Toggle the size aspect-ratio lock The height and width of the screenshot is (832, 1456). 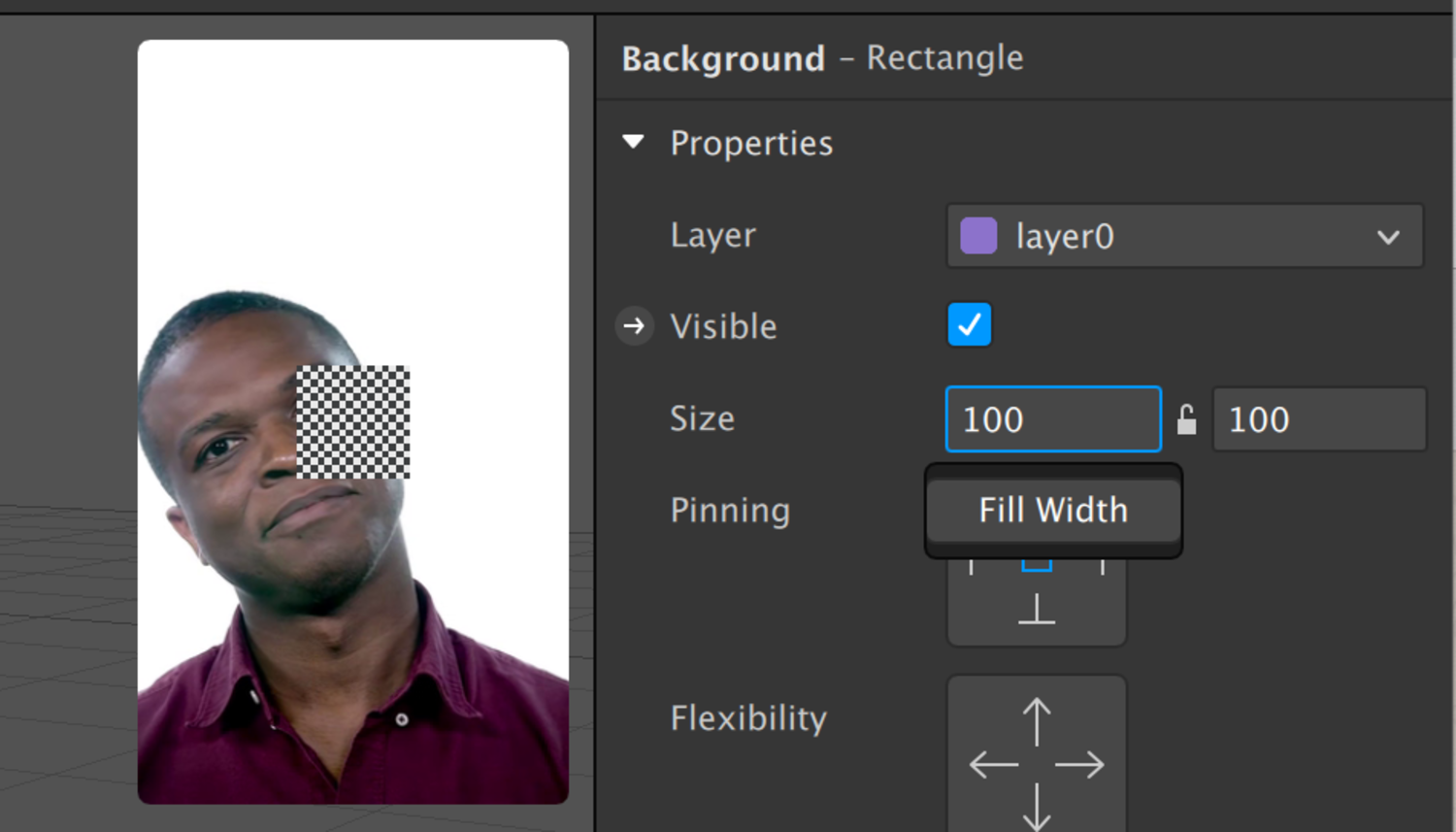coord(1187,419)
